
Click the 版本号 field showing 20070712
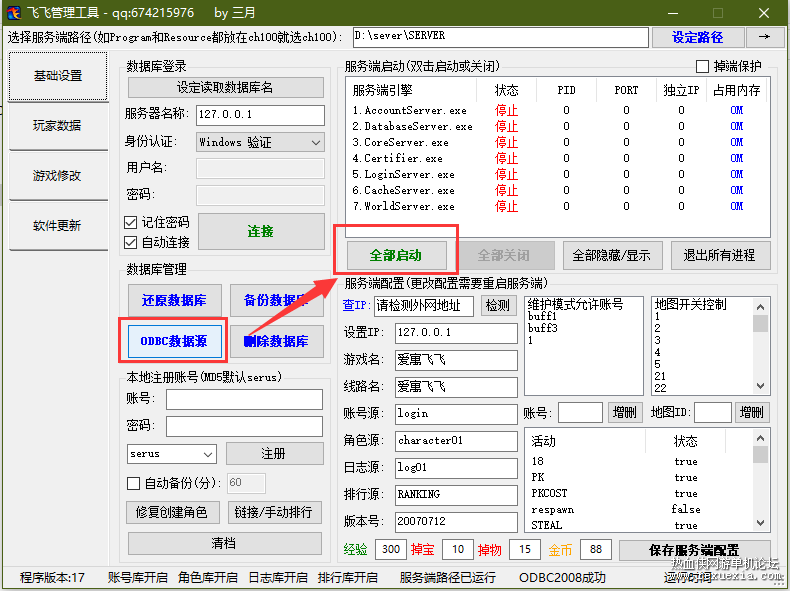[x=456, y=522]
